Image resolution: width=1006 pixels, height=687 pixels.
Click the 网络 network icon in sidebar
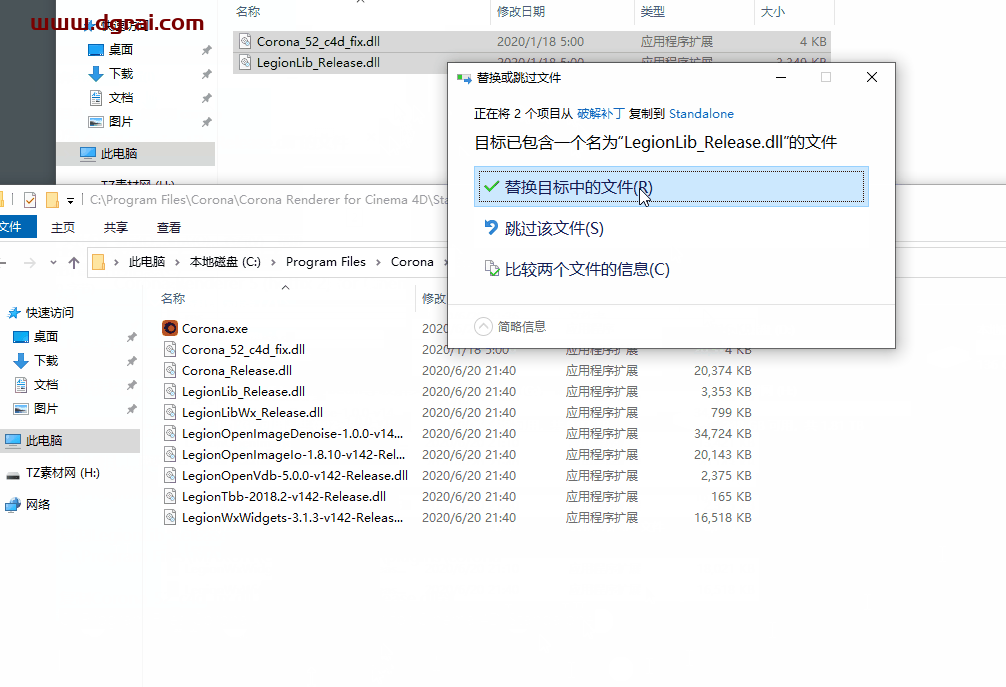(13, 505)
